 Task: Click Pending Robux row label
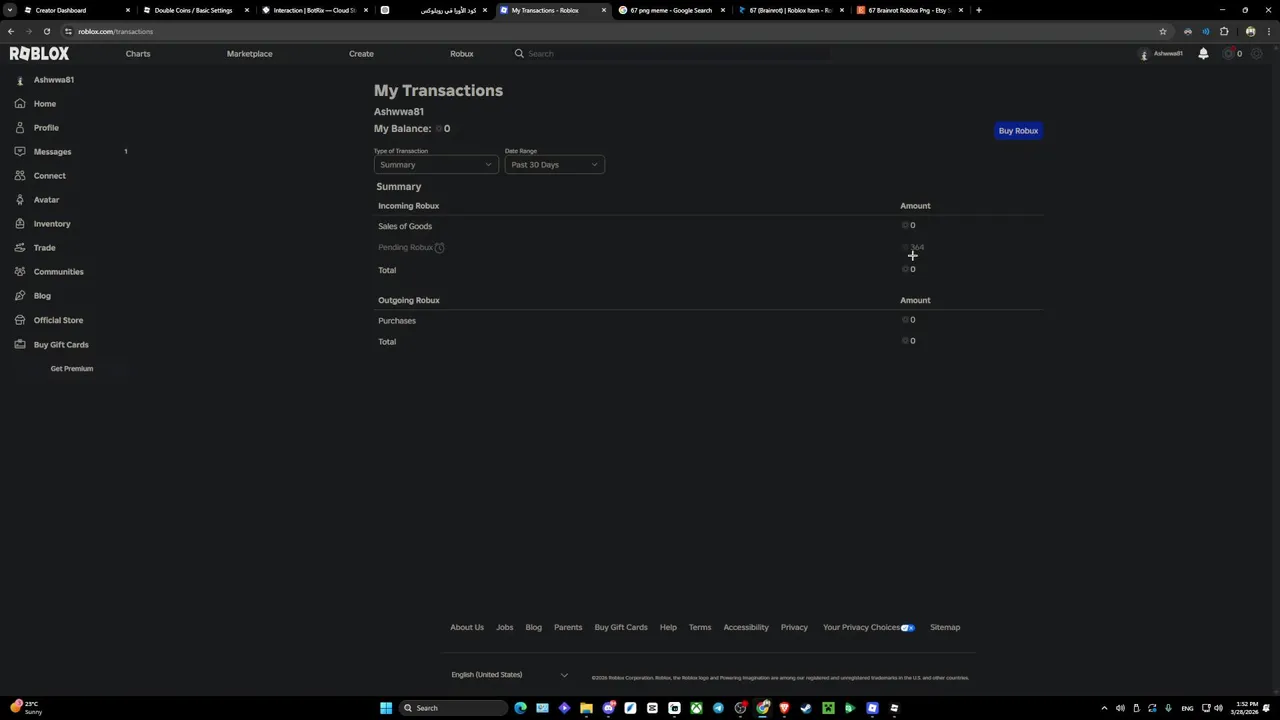coord(405,247)
